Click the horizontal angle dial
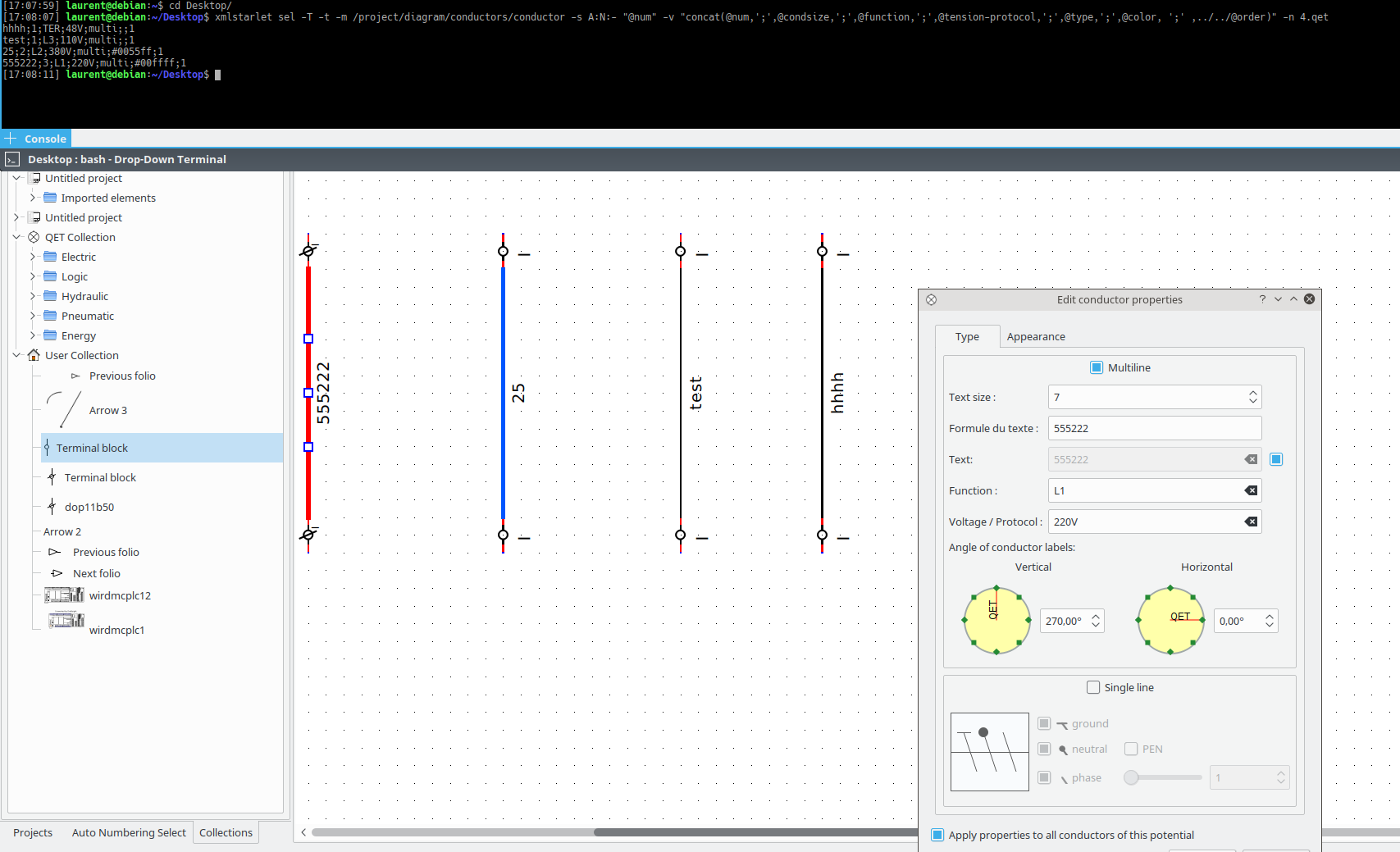Image resolution: width=1400 pixels, height=852 pixels. [1170, 621]
